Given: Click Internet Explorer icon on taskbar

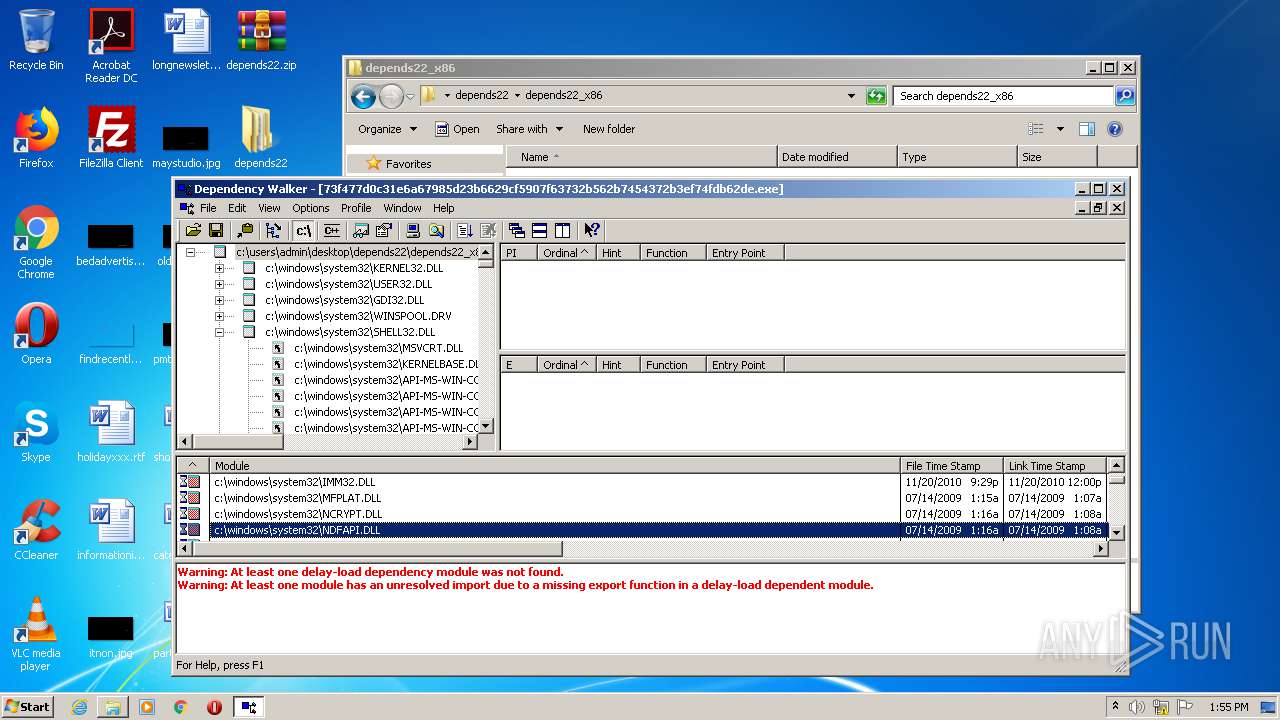Looking at the screenshot, I should (79, 706).
